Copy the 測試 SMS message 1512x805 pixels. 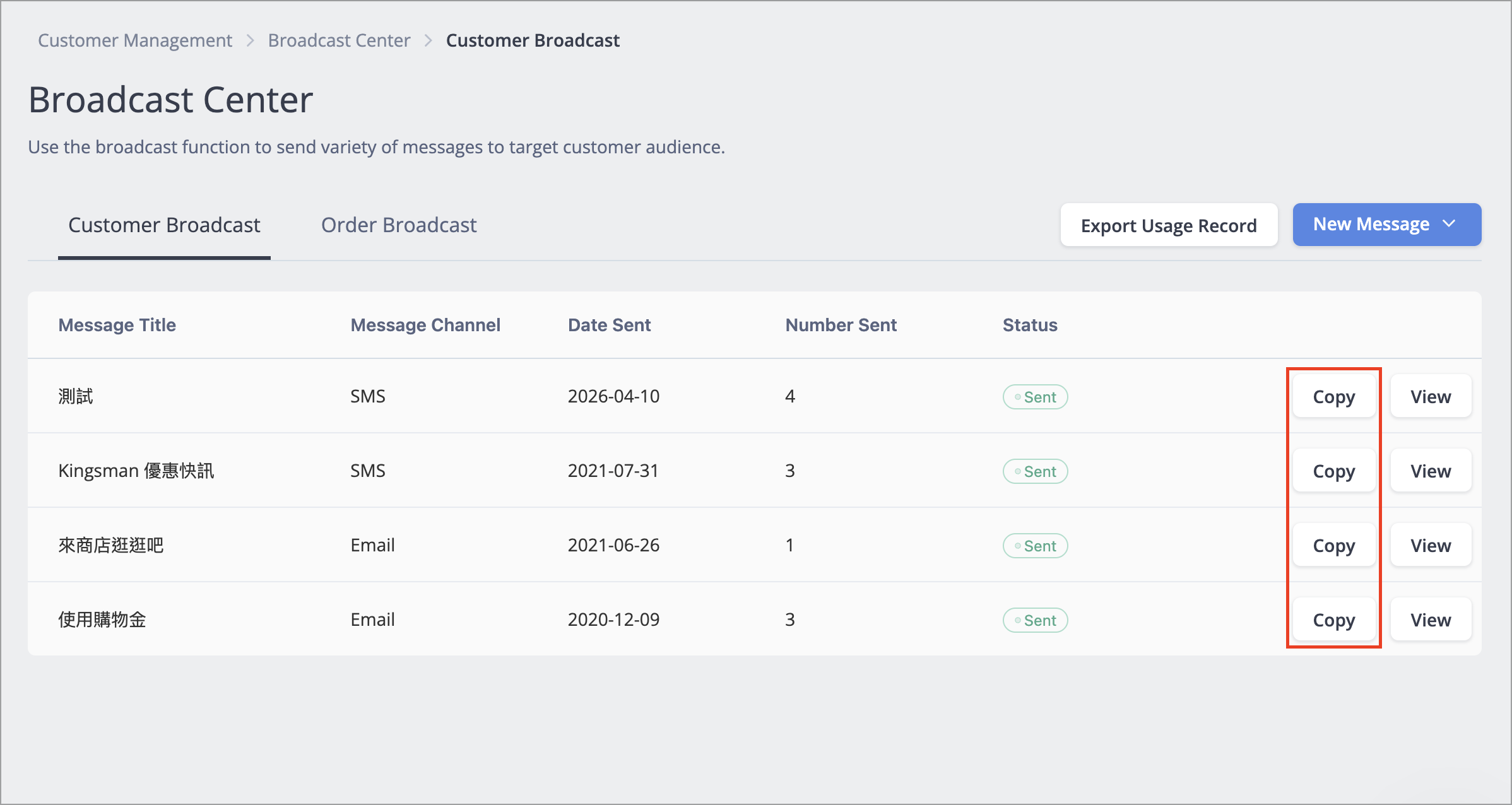[1333, 396]
